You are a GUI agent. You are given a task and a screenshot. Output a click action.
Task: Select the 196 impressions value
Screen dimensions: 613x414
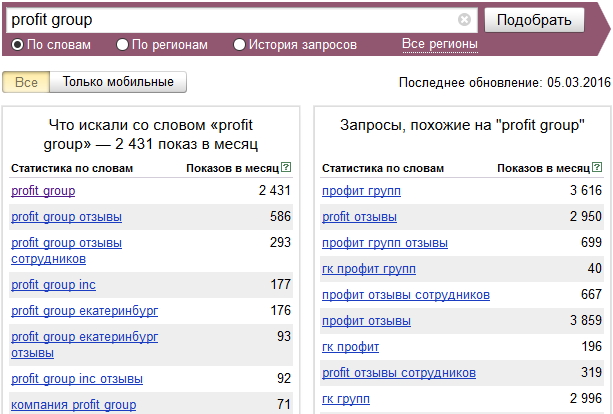[591, 346]
